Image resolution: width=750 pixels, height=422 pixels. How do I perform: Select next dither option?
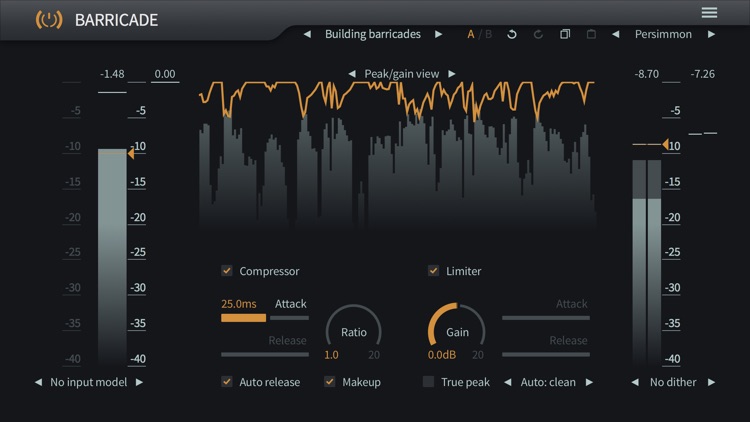point(712,382)
